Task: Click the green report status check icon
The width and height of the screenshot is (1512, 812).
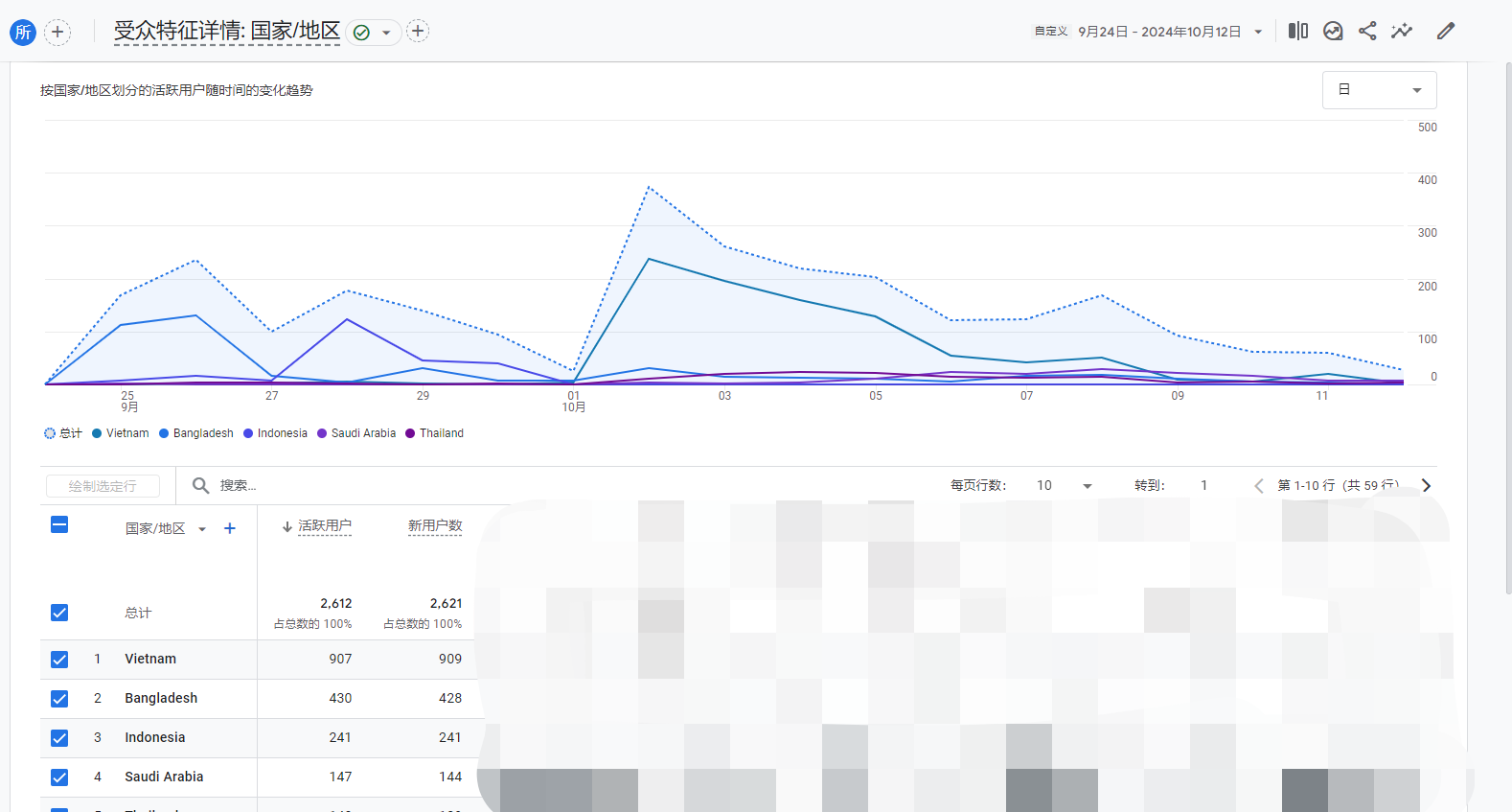Action: pos(361,33)
